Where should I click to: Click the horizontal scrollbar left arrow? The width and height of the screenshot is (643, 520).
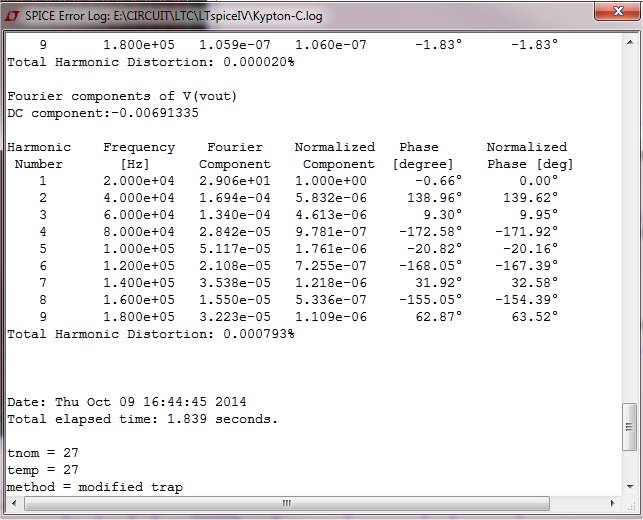click(x=14, y=503)
